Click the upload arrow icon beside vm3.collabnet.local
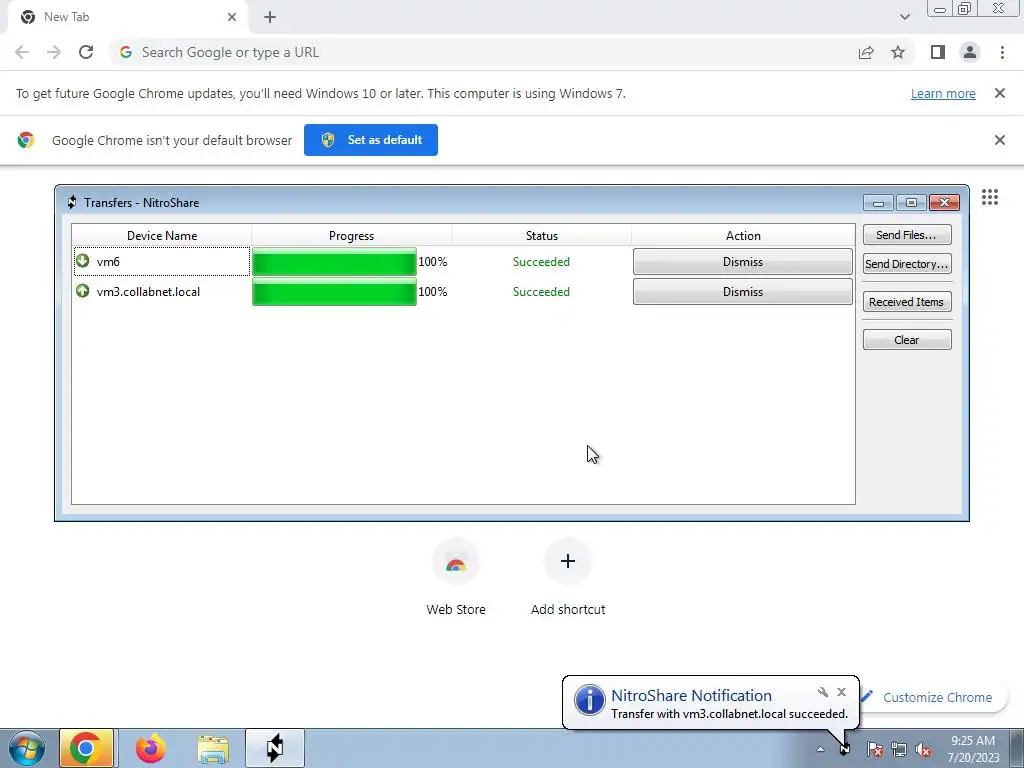1024x768 pixels. tap(82, 291)
